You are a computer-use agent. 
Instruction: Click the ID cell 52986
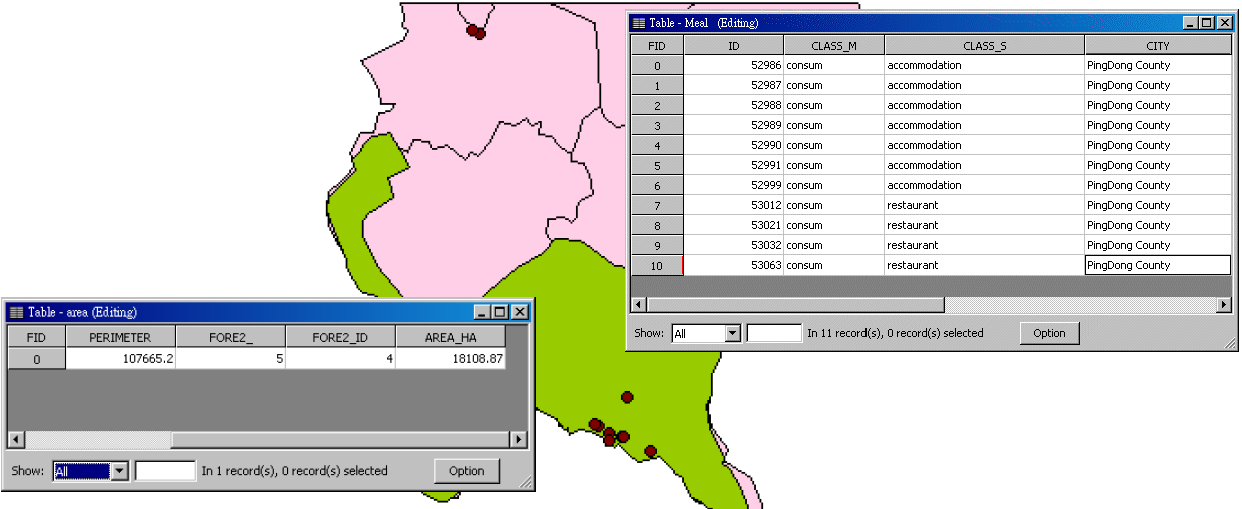coord(733,66)
